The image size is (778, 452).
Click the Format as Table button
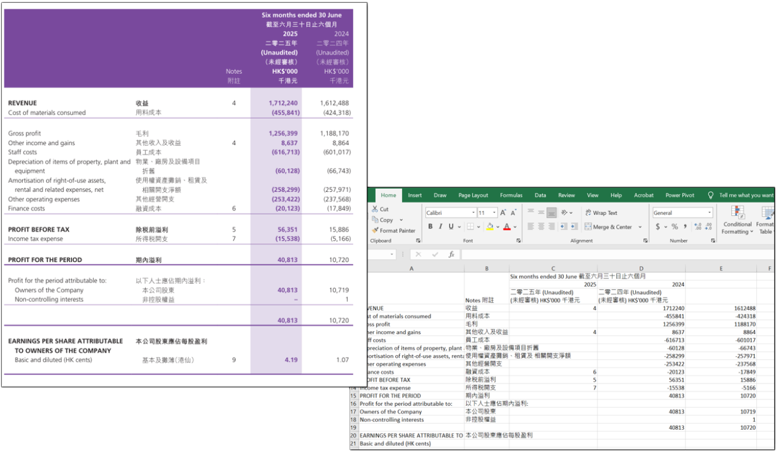pyautogui.click(x=766, y=219)
